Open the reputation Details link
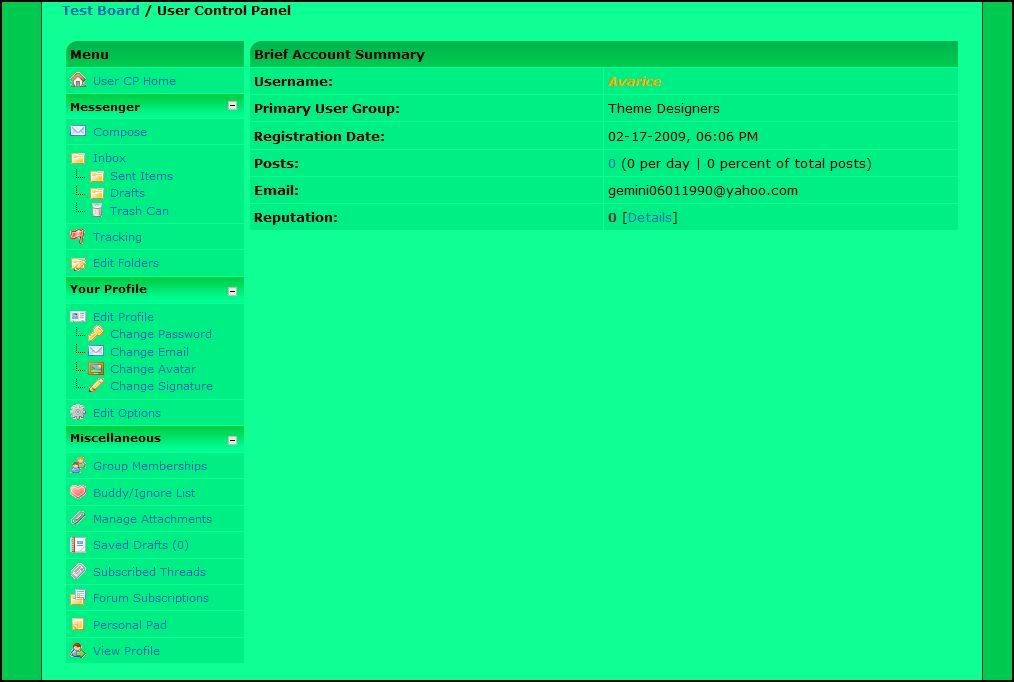The width and height of the screenshot is (1014, 682). coord(650,217)
